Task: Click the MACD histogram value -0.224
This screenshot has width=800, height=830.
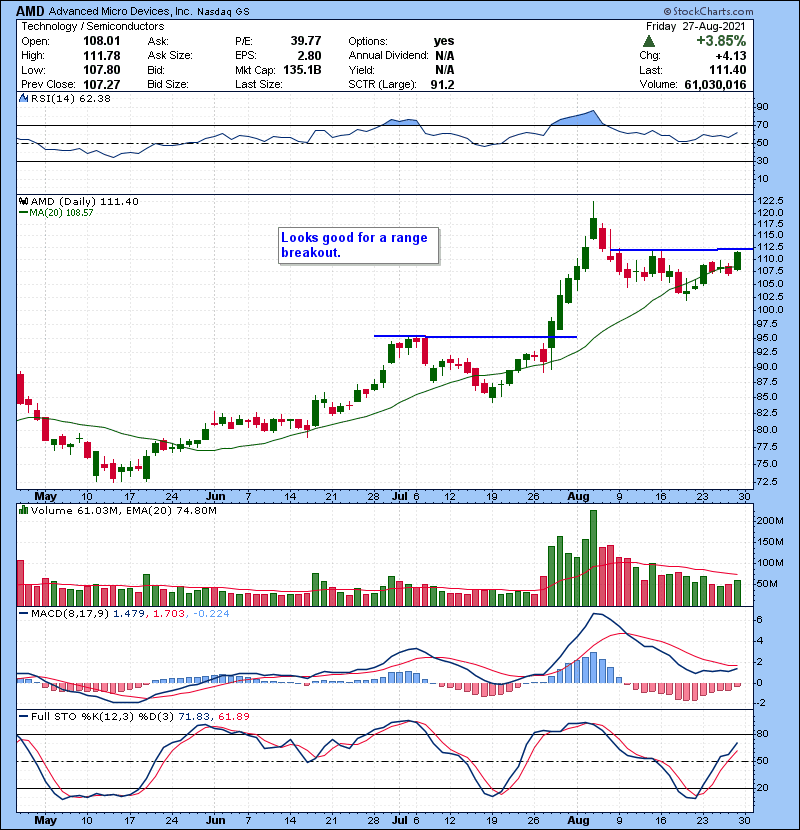Action: click(211, 614)
